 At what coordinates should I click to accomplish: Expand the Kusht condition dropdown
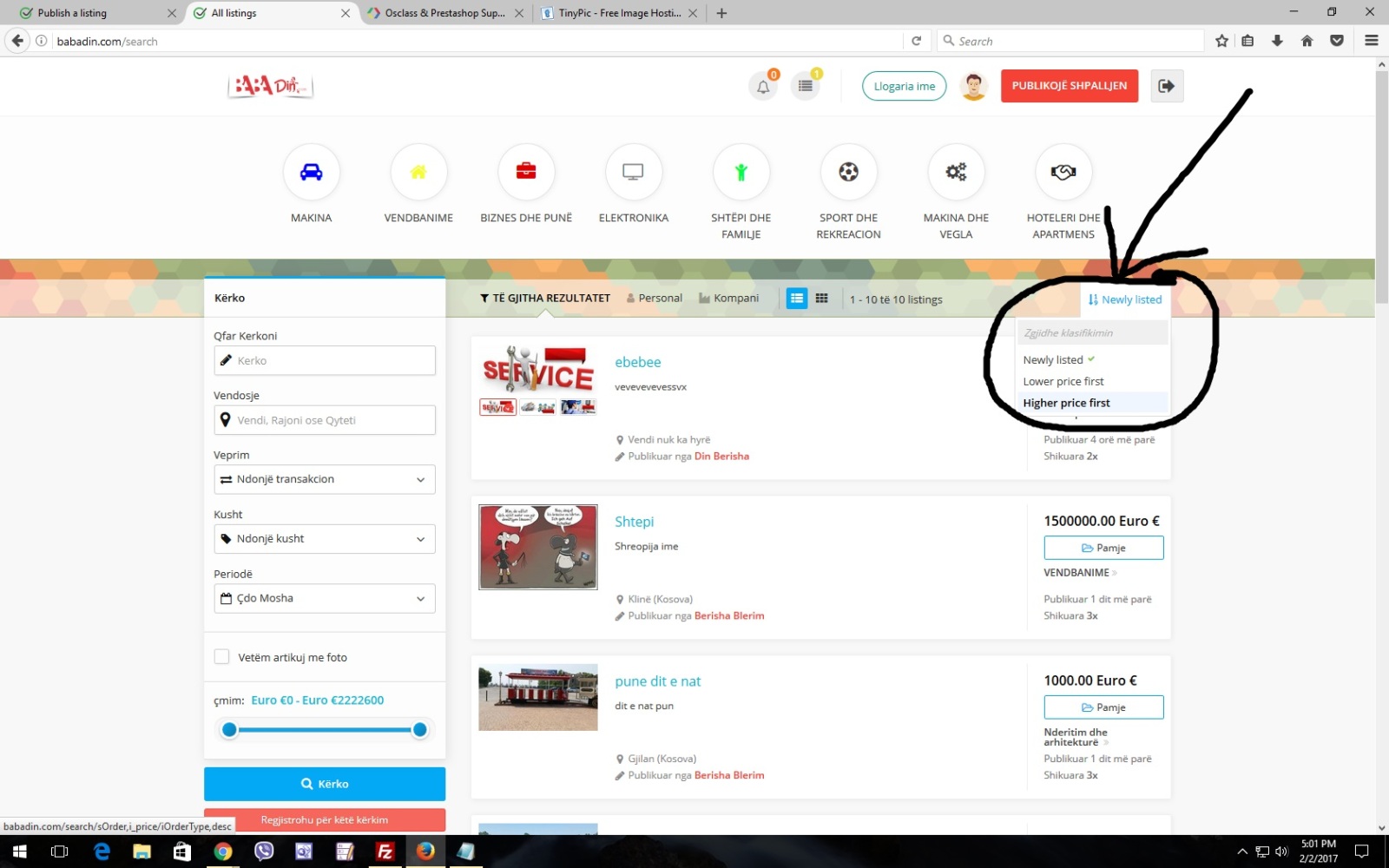[325, 539]
